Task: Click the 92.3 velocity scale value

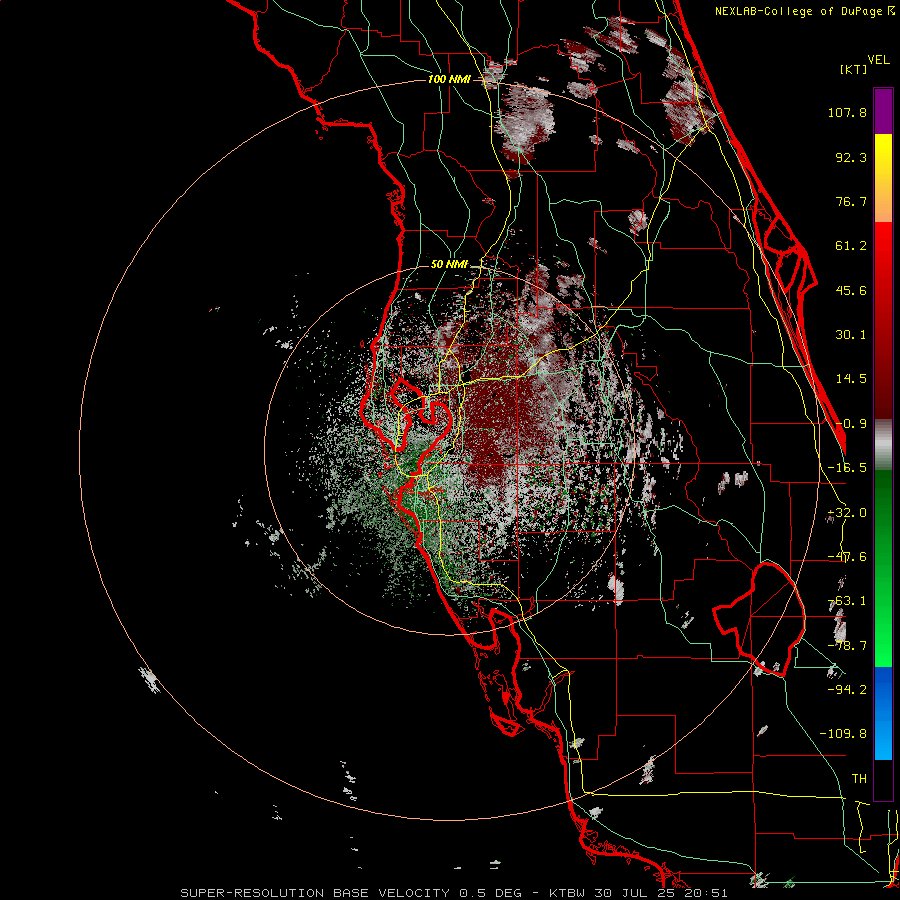Action: click(851, 157)
